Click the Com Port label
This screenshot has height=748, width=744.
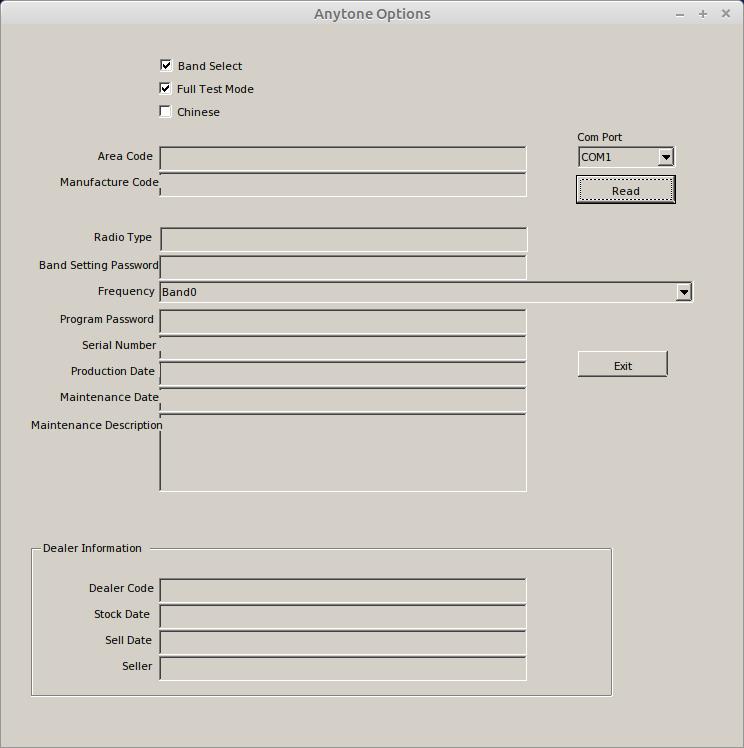click(x=599, y=137)
